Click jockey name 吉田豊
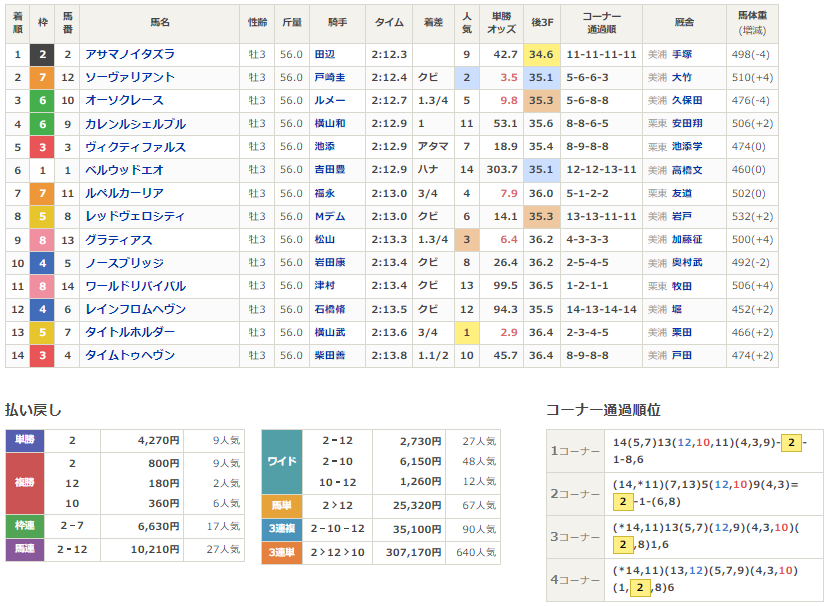 click(x=330, y=169)
